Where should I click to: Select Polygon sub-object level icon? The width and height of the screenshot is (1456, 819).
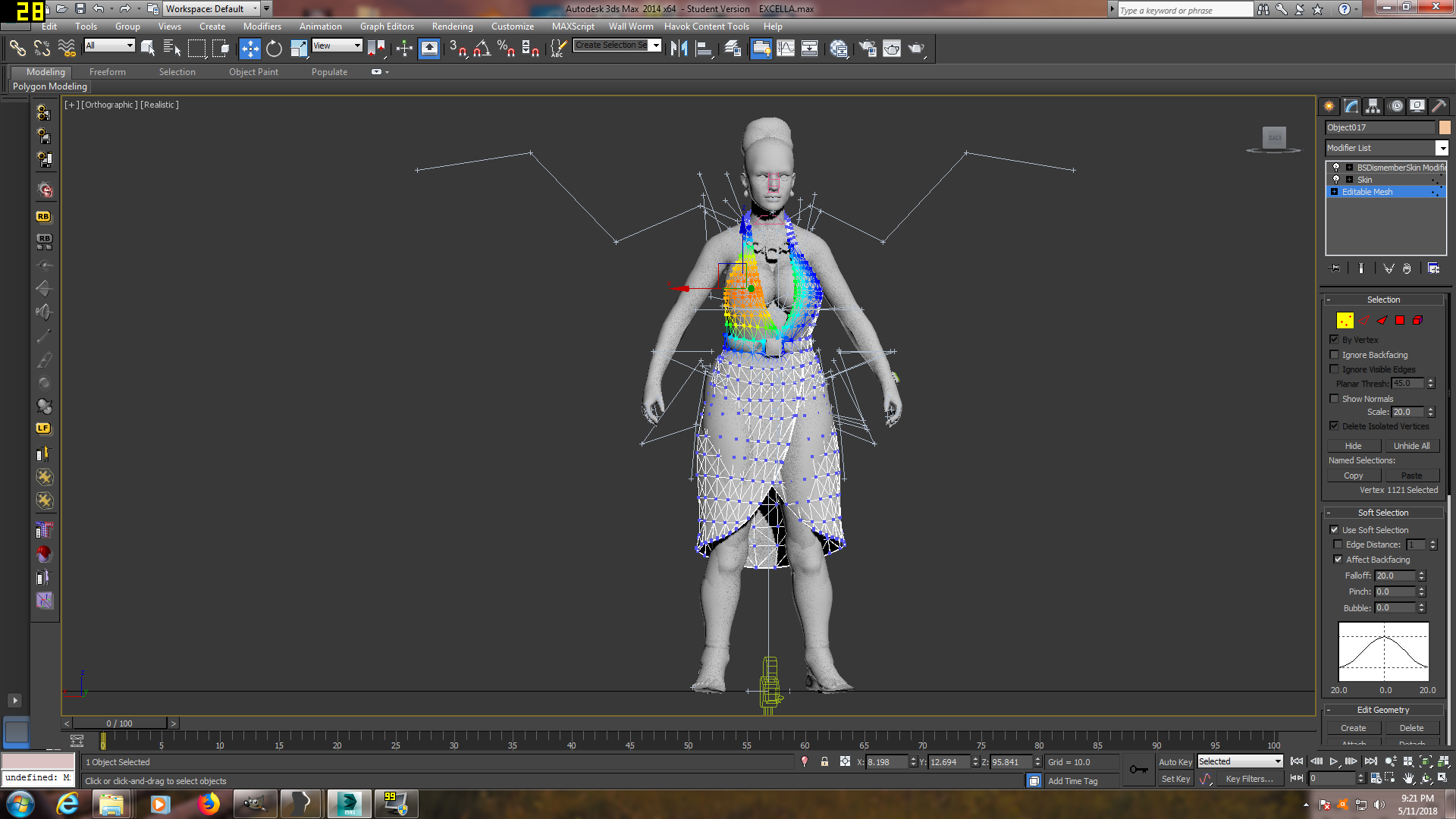(x=1400, y=321)
